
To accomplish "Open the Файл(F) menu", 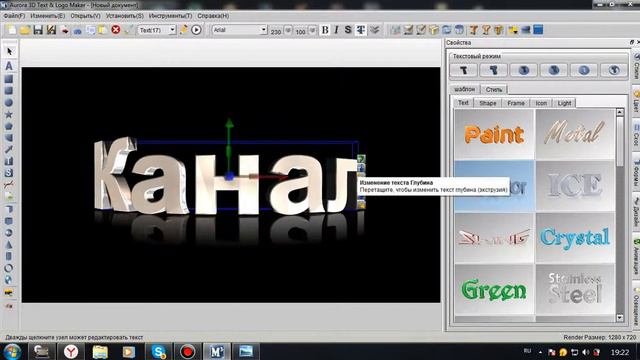I will pos(14,16).
